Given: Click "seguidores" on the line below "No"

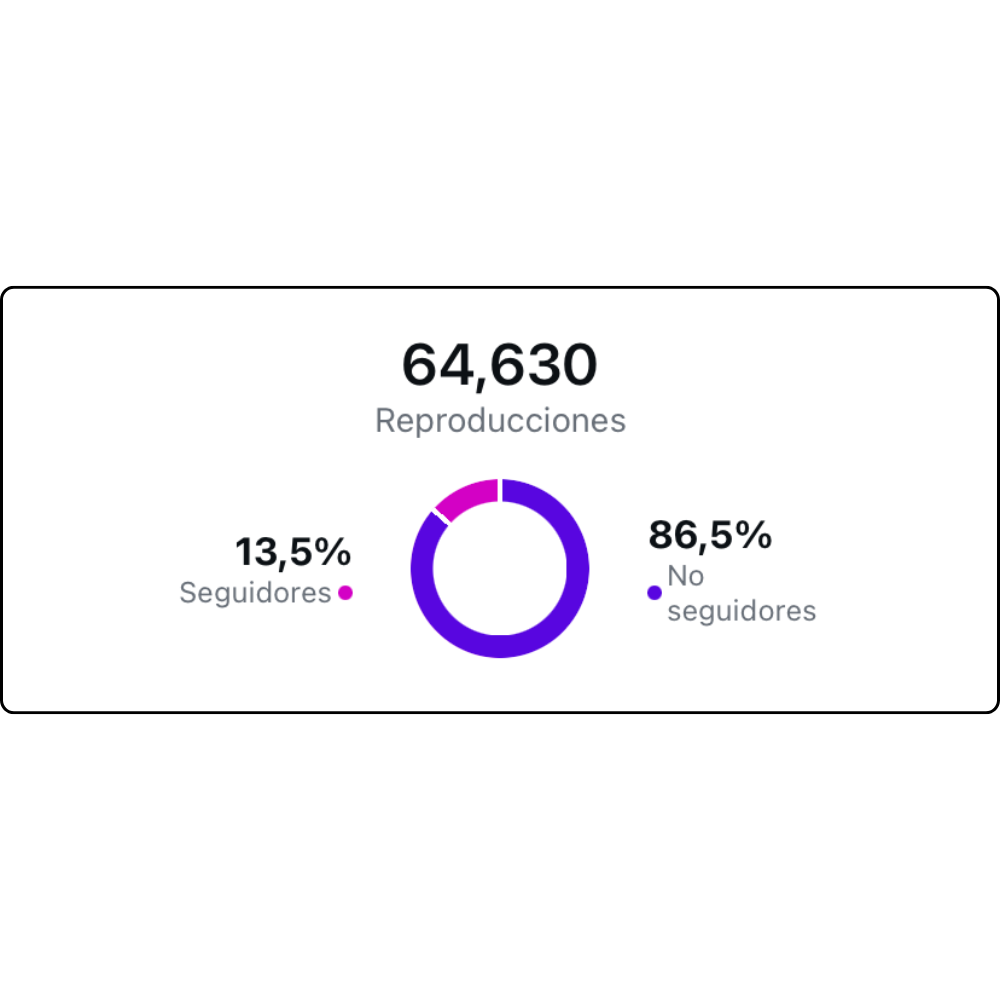Looking at the screenshot, I should tap(741, 610).
